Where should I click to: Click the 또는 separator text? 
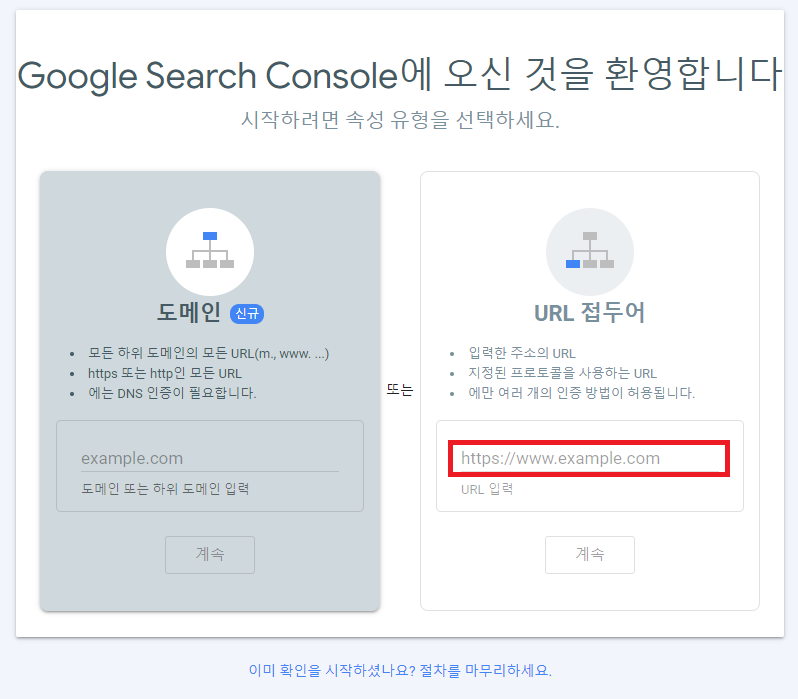(400, 390)
